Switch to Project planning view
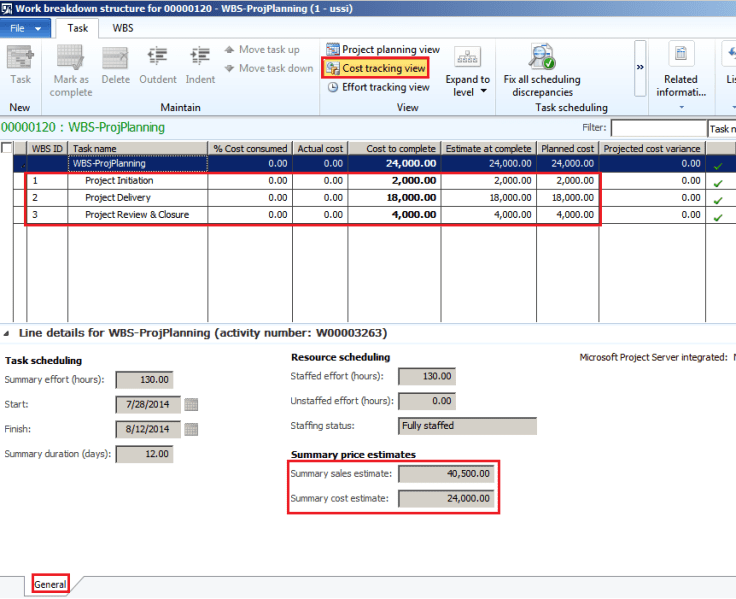This screenshot has width=736, height=599. tap(382, 49)
